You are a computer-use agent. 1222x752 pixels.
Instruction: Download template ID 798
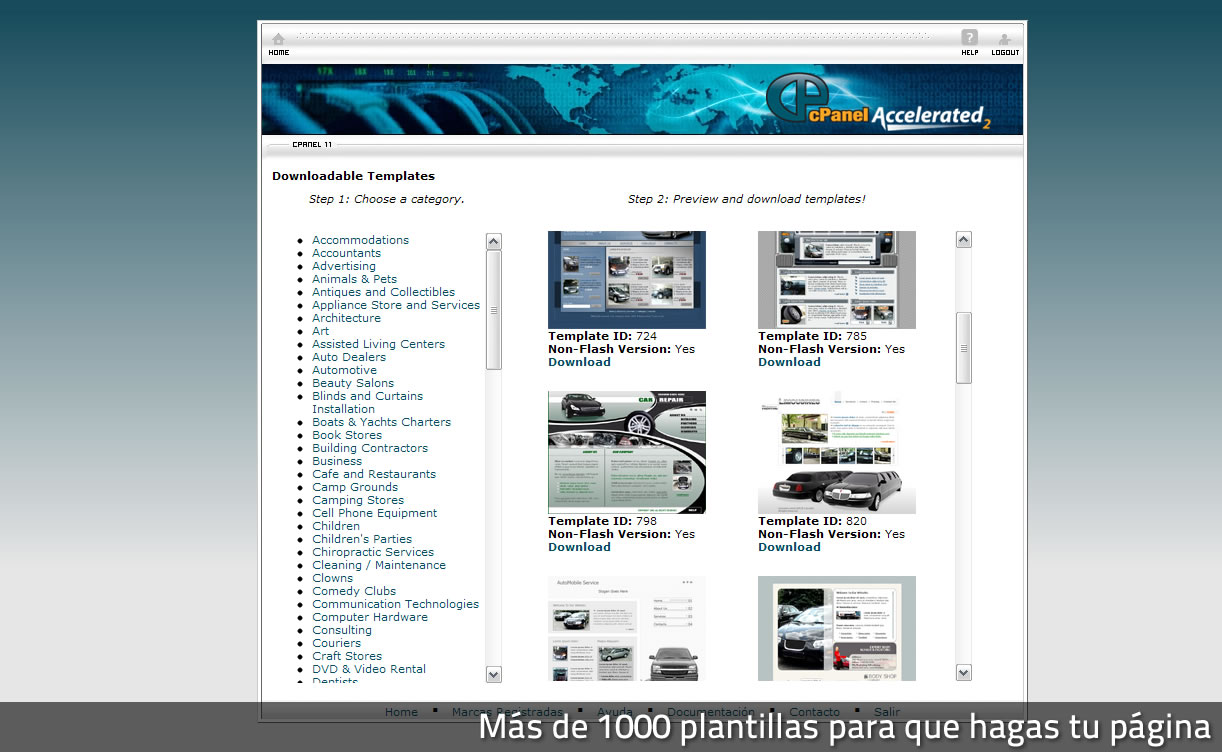(579, 547)
